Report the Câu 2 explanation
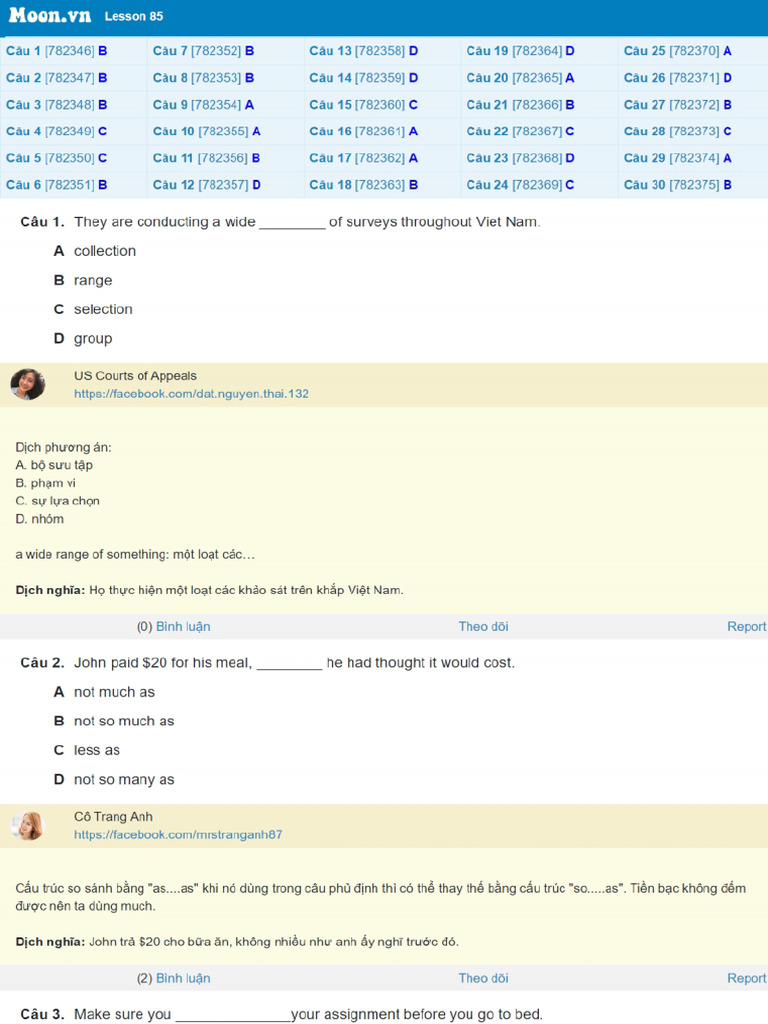 746,978
